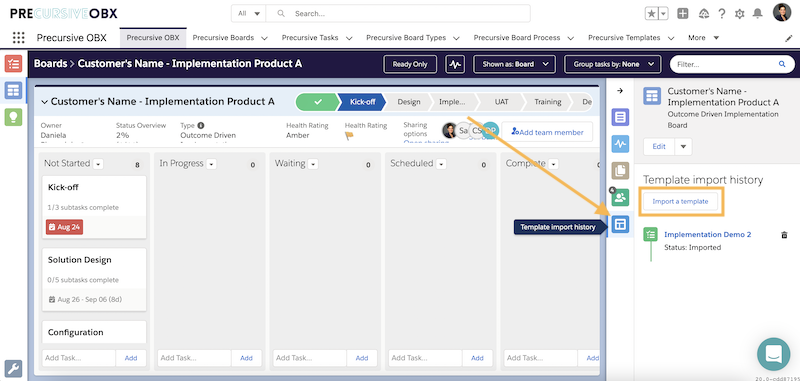800x381 pixels.
Task: Click the Boards breadcrumb link
Action: click(51, 64)
